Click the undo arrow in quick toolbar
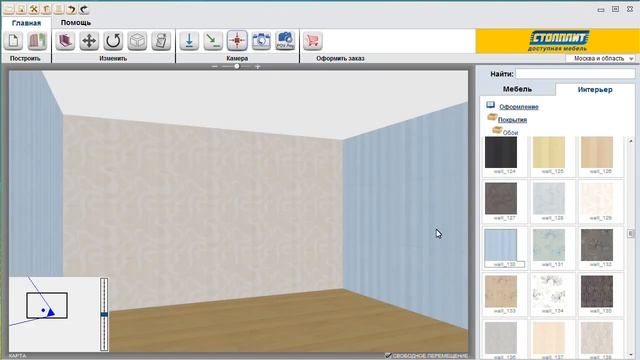 (x=72, y=9)
